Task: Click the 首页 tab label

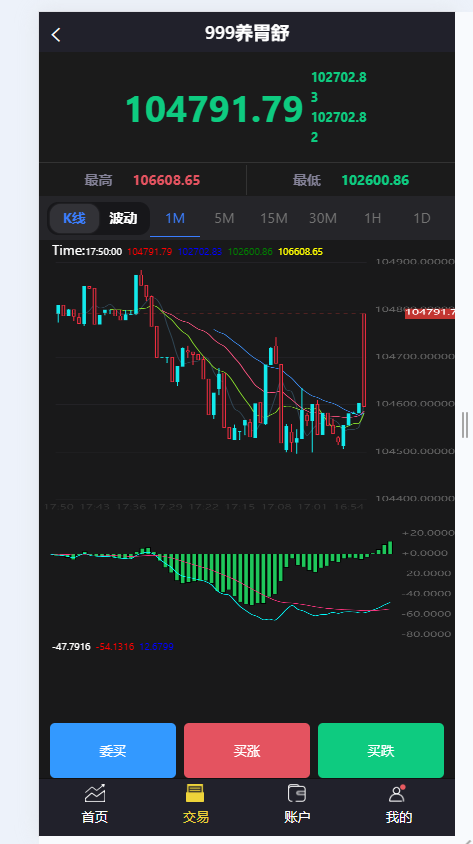Action: coord(95,817)
